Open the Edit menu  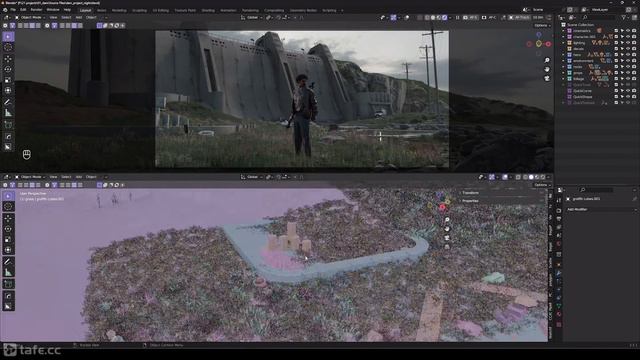click(23, 10)
